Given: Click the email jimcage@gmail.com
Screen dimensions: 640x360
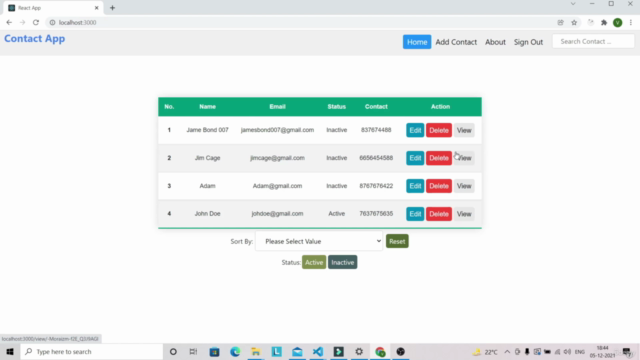Looking at the screenshot, I should coord(277,158).
